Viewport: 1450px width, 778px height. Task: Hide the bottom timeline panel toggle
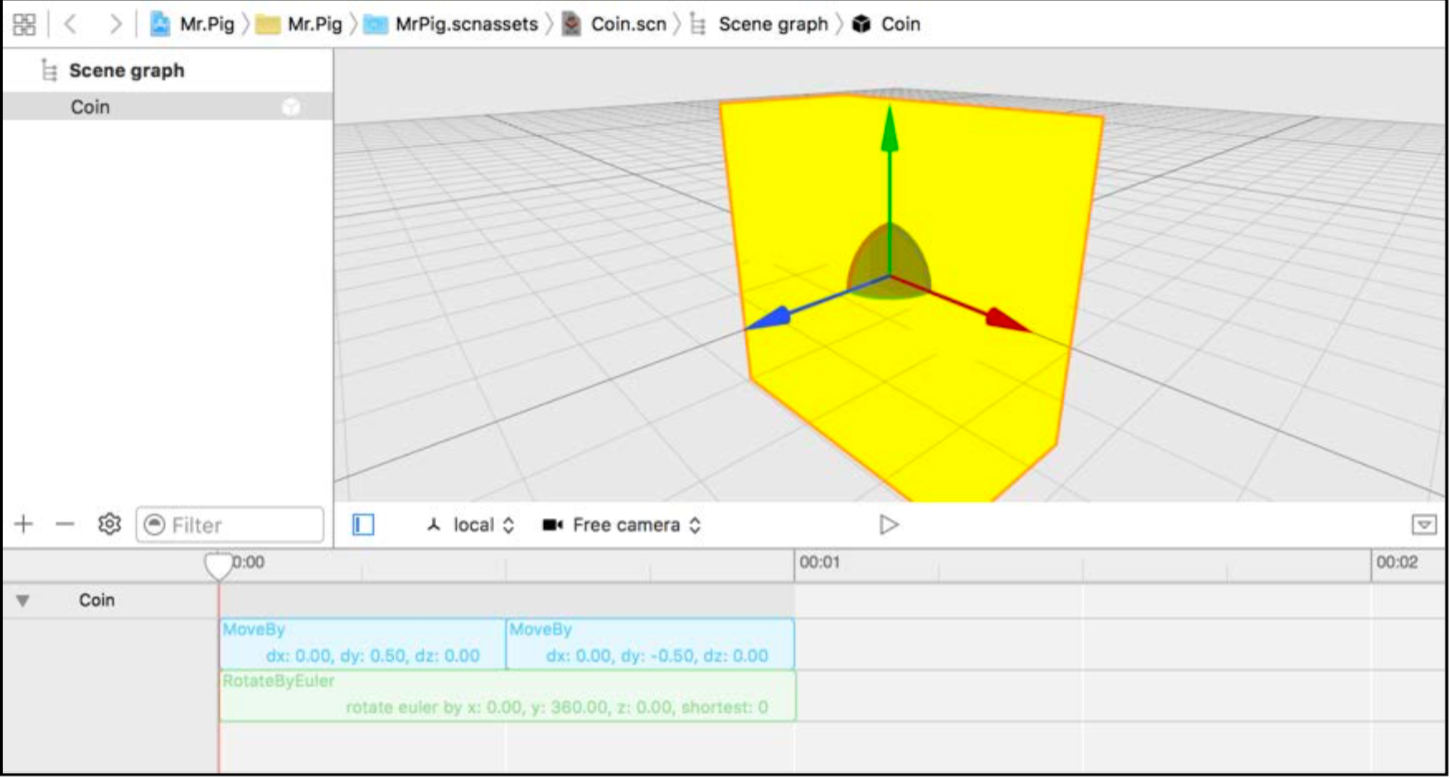click(x=1425, y=524)
